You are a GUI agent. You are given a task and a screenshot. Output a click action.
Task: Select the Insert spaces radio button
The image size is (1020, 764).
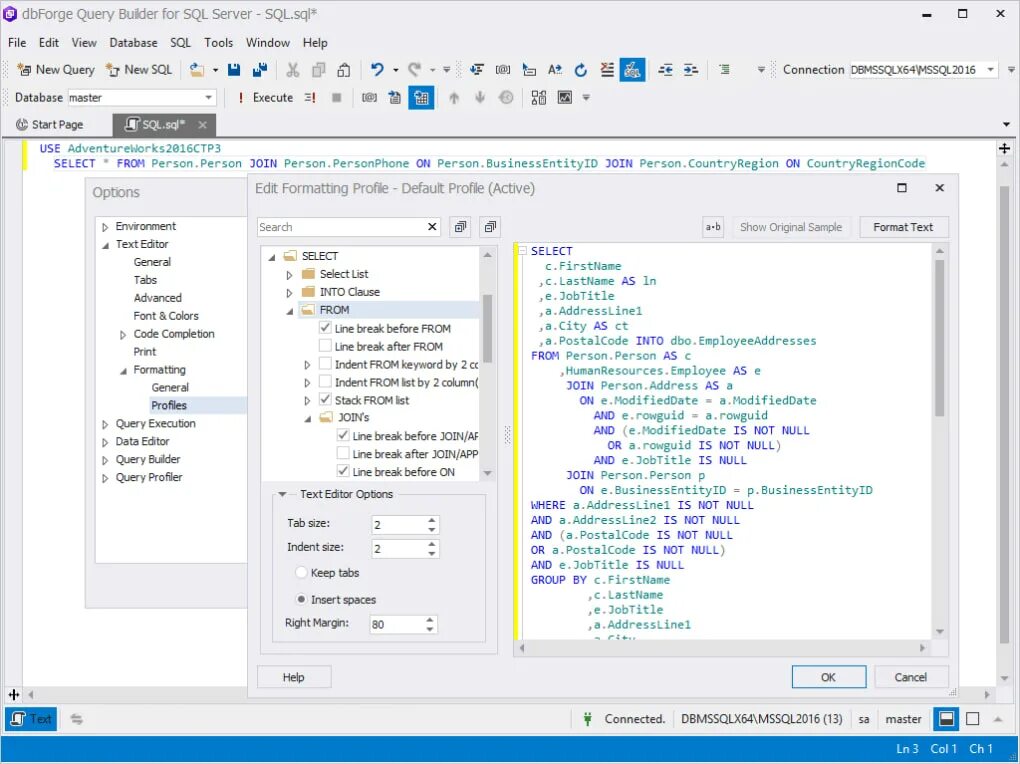click(x=301, y=599)
